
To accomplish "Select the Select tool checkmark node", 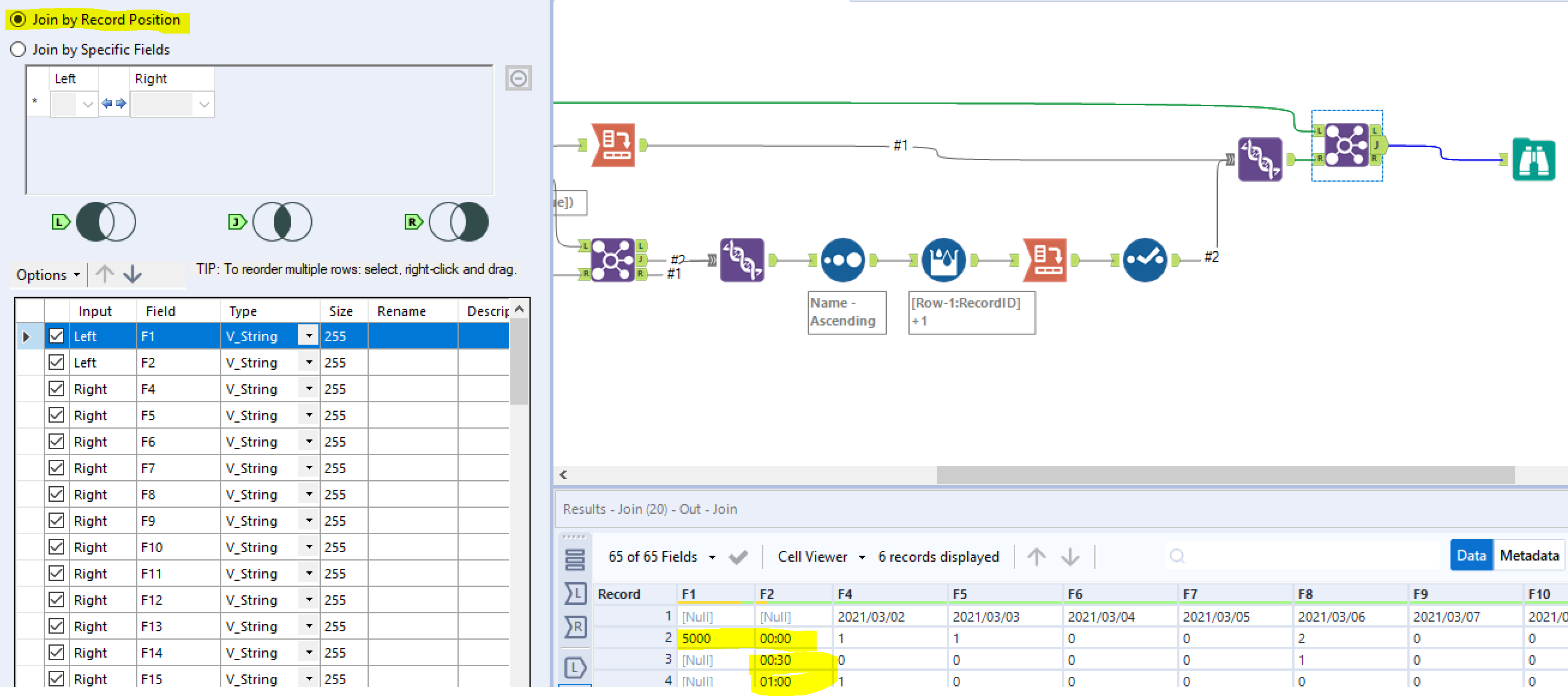I will [1144, 260].
